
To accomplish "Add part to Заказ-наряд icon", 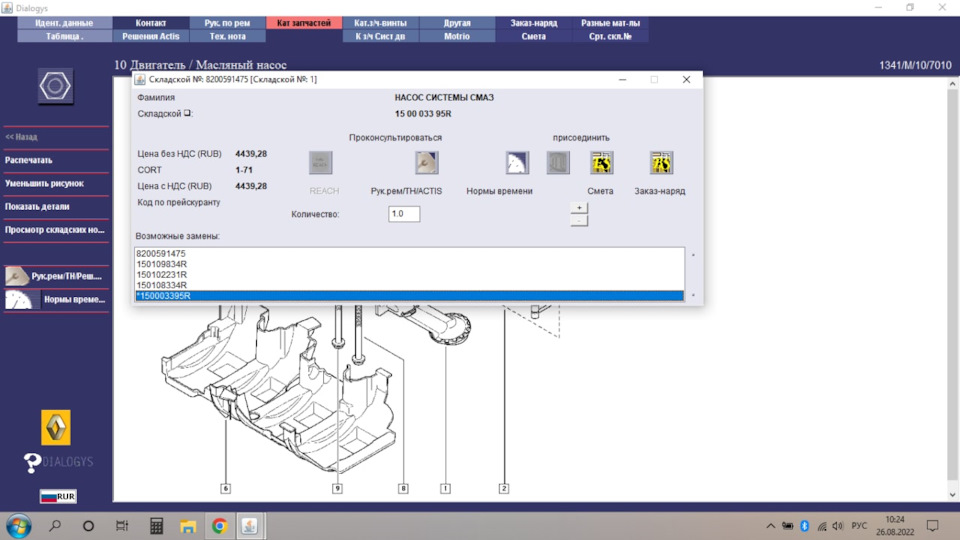I will pyautogui.click(x=661, y=163).
